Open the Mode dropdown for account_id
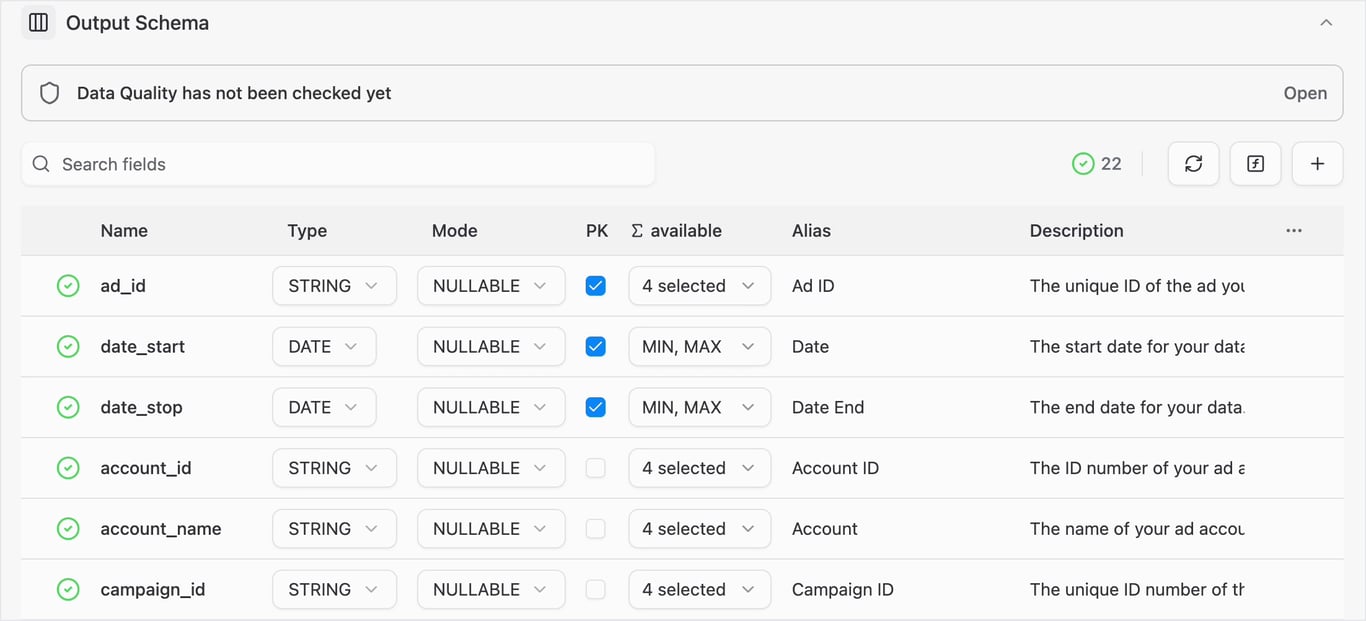 (491, 468)
